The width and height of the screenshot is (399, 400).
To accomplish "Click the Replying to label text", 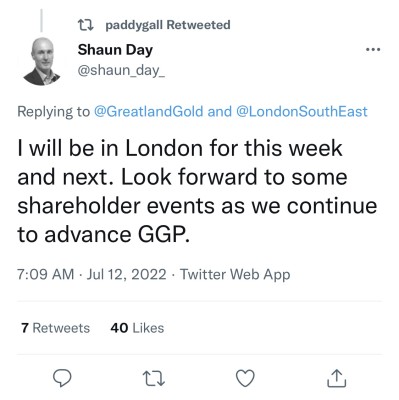I will pyautogui.click(x=54, y=112).
